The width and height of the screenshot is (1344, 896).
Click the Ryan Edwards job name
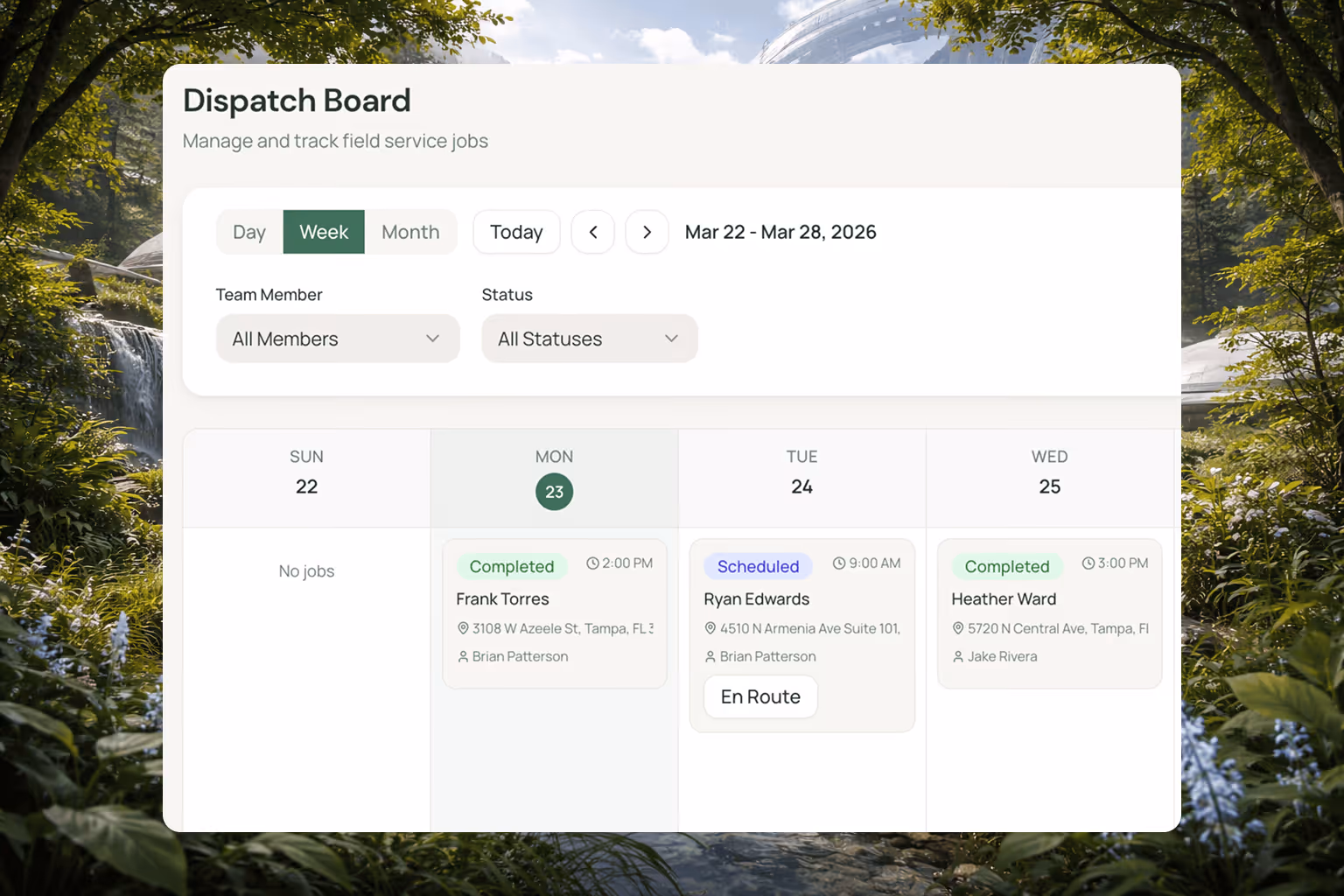[757, 599]
